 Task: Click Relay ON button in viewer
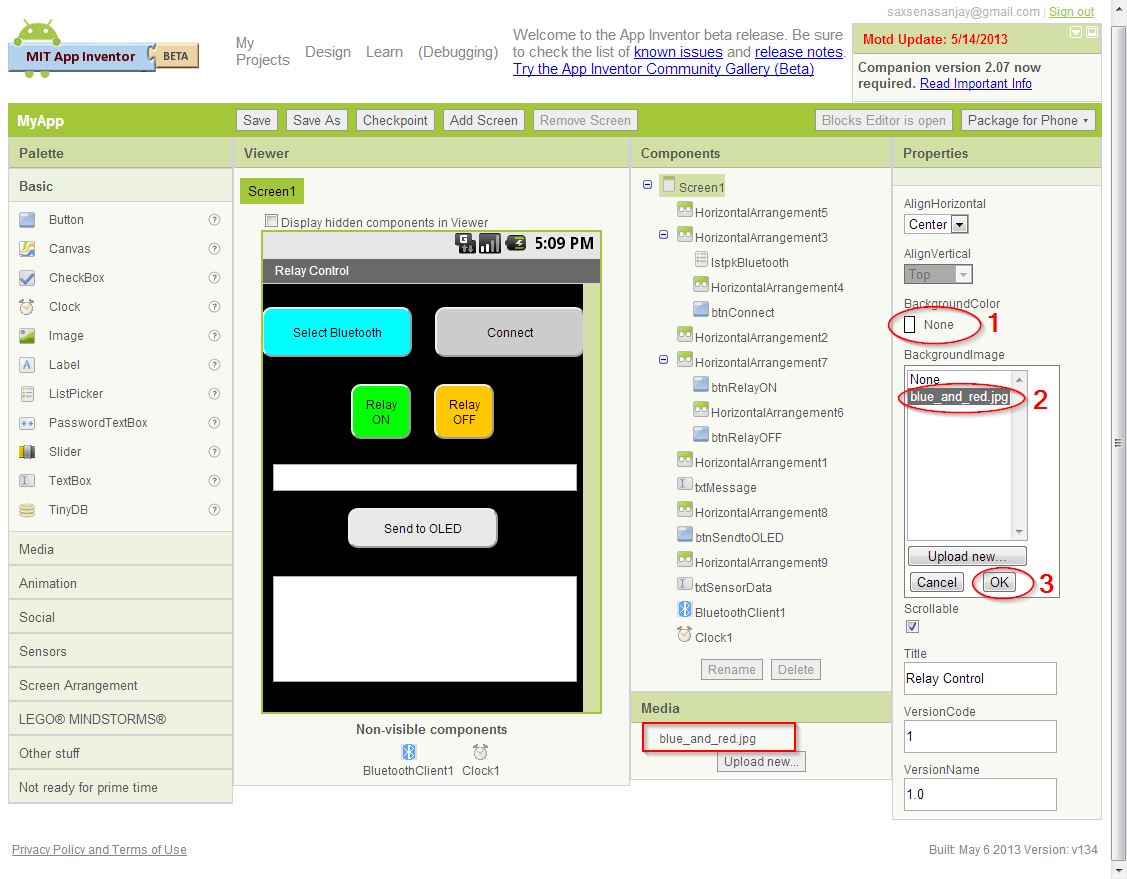tap(381, 411)
